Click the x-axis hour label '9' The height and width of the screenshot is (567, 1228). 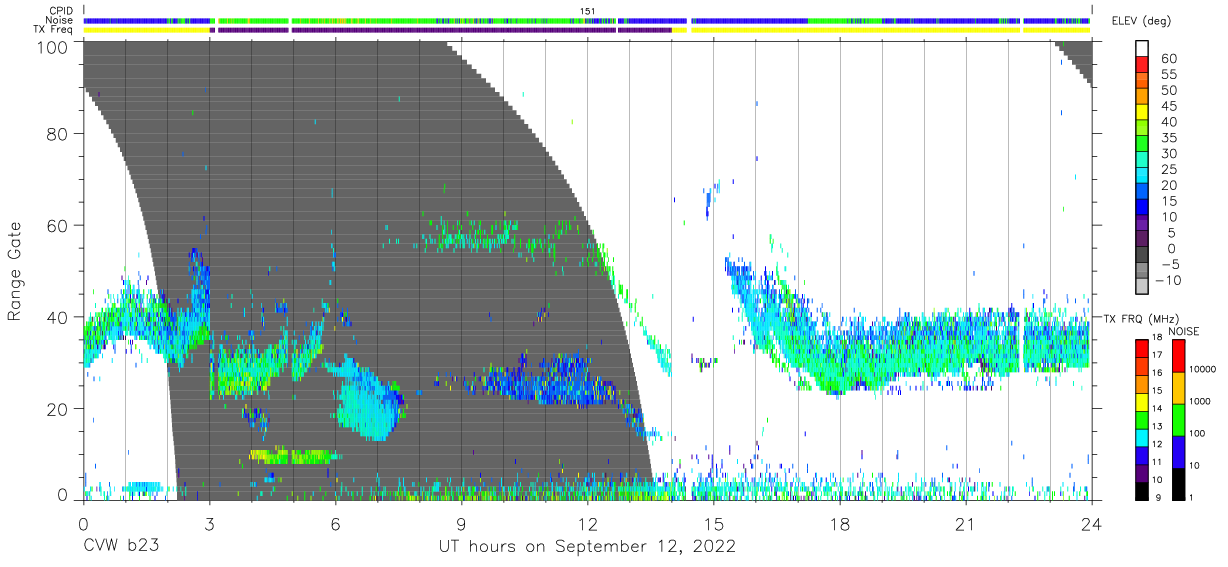[x=461, y=523]
